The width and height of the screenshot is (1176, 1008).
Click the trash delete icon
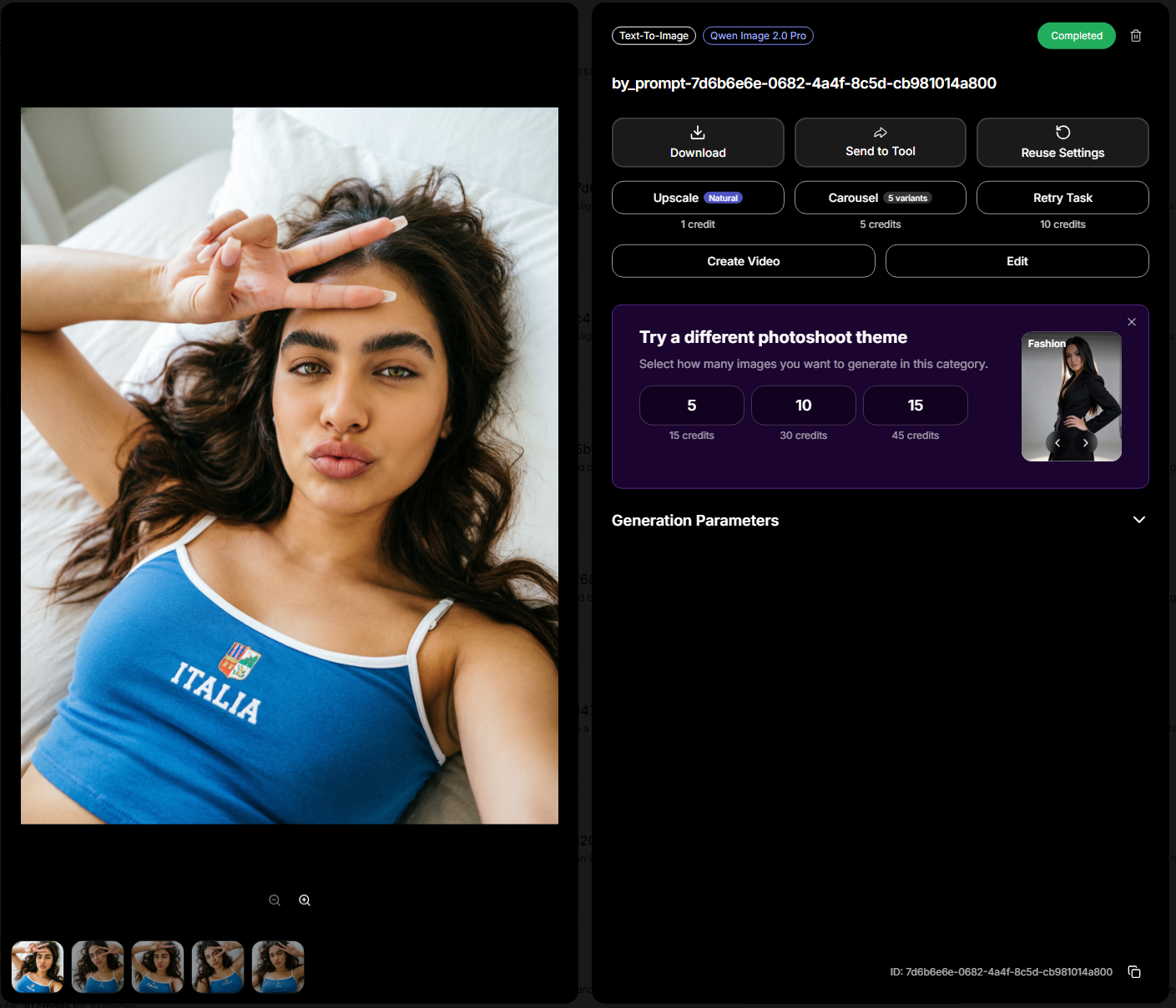[x=1136, y=36]
